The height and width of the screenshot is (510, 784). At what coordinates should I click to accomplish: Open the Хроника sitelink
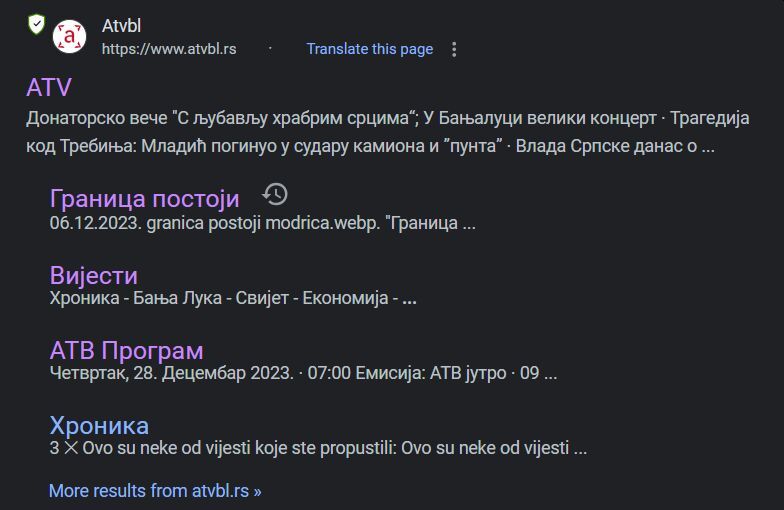click(99, 426)
